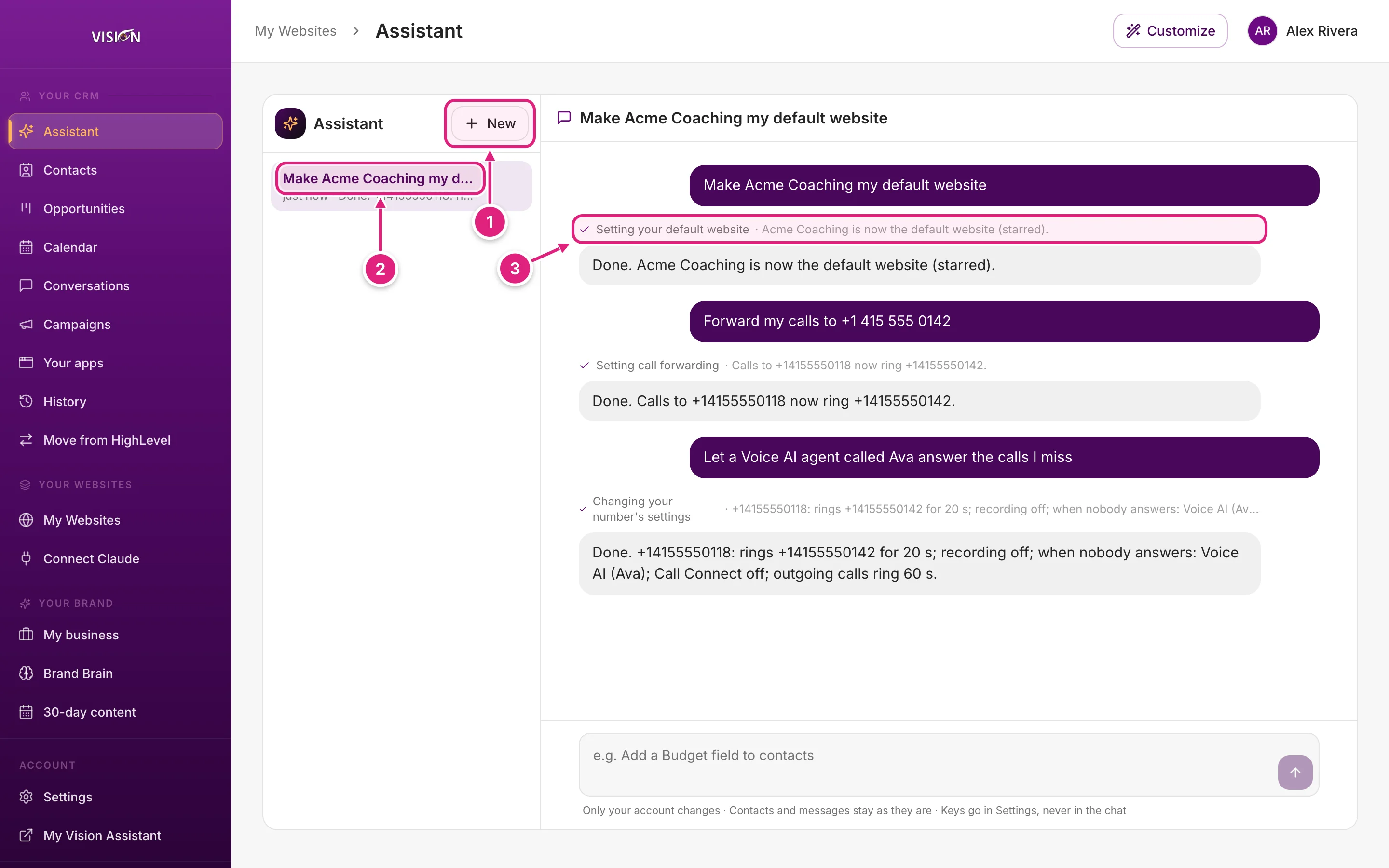Click the Customize button
Screen dimensions: 1389x868
pyautogui.click(x=1170, y=31)
